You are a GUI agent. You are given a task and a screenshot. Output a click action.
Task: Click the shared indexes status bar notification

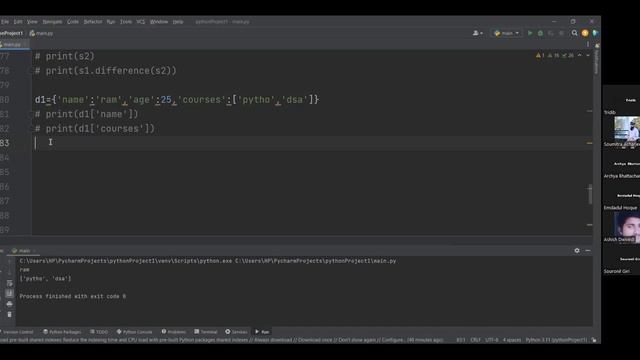(x=222, y=340)
